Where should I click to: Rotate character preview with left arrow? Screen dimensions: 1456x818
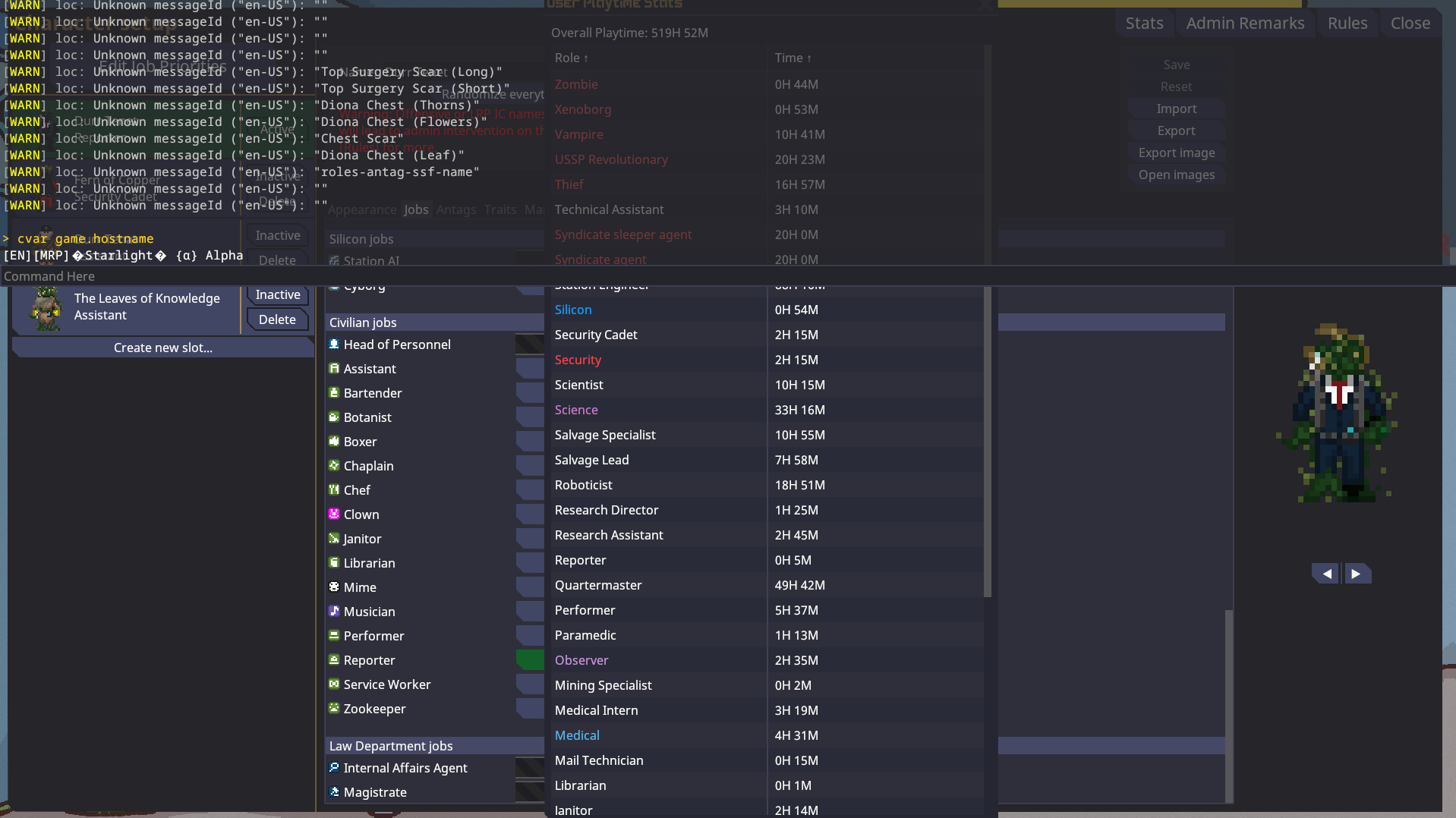[x=1326, y=574]
